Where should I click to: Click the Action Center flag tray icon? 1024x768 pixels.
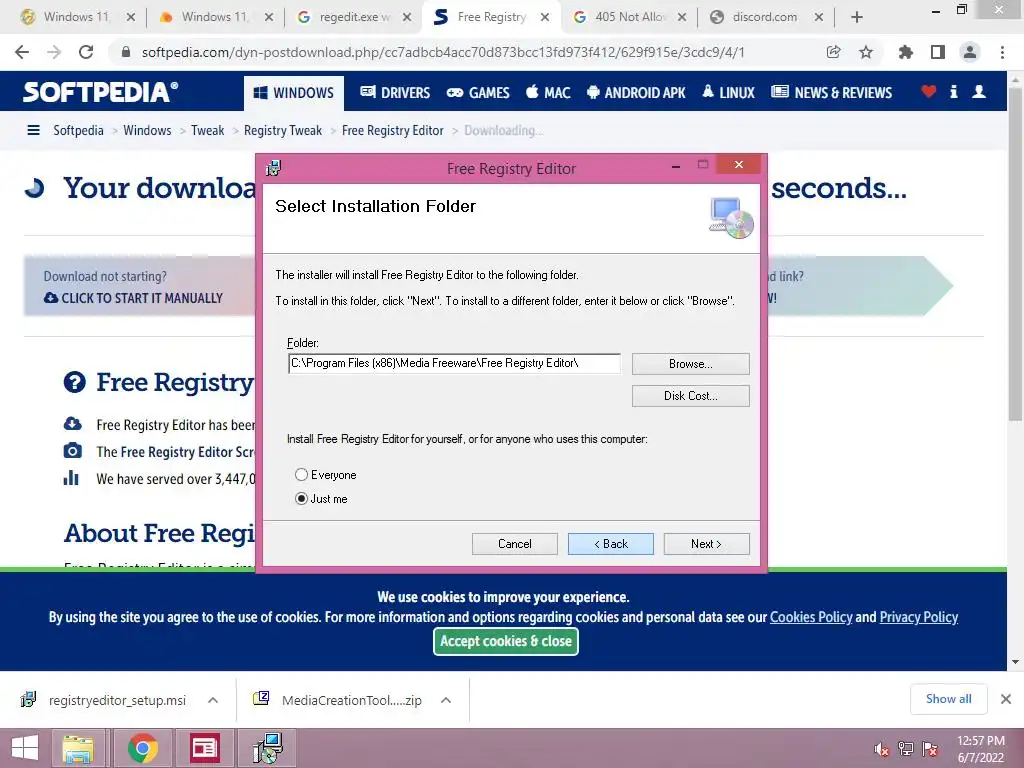tap(930, 749)
